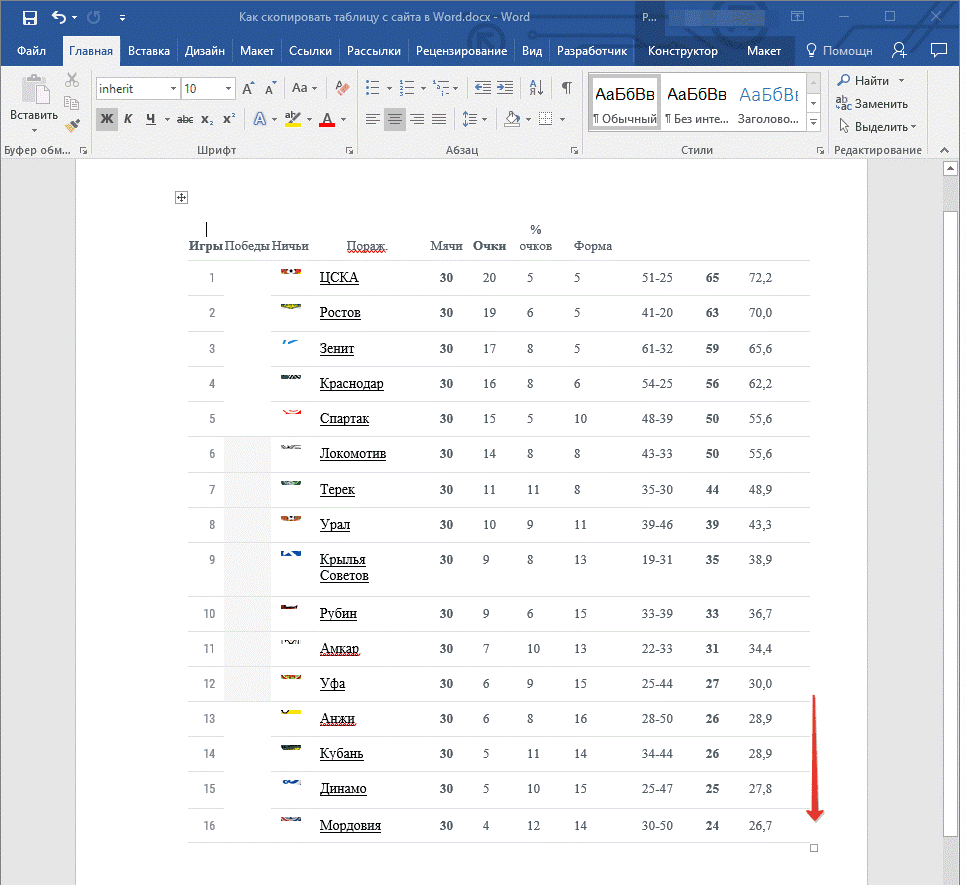Switch to the Дизайн tab
This screenshot has width=968, height=885.
[204, 51]
